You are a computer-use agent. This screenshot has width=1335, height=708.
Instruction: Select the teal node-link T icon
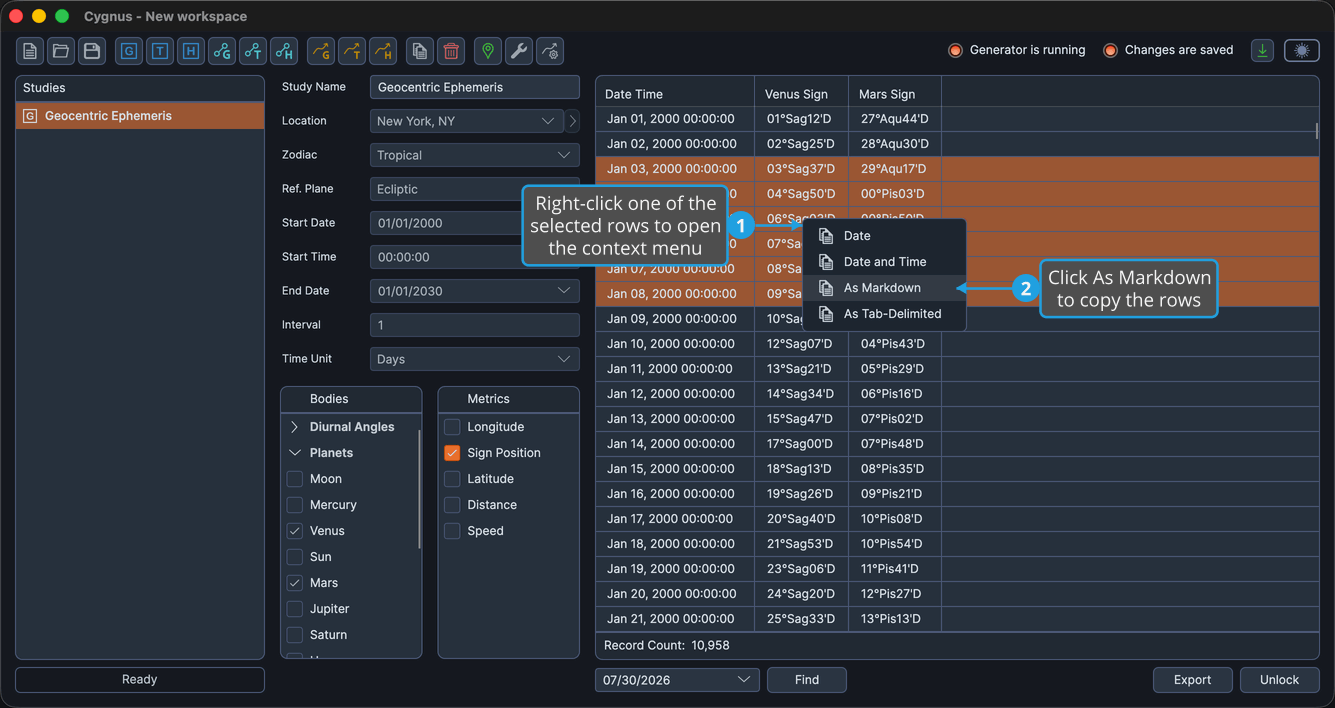click(x=253, y=51)
